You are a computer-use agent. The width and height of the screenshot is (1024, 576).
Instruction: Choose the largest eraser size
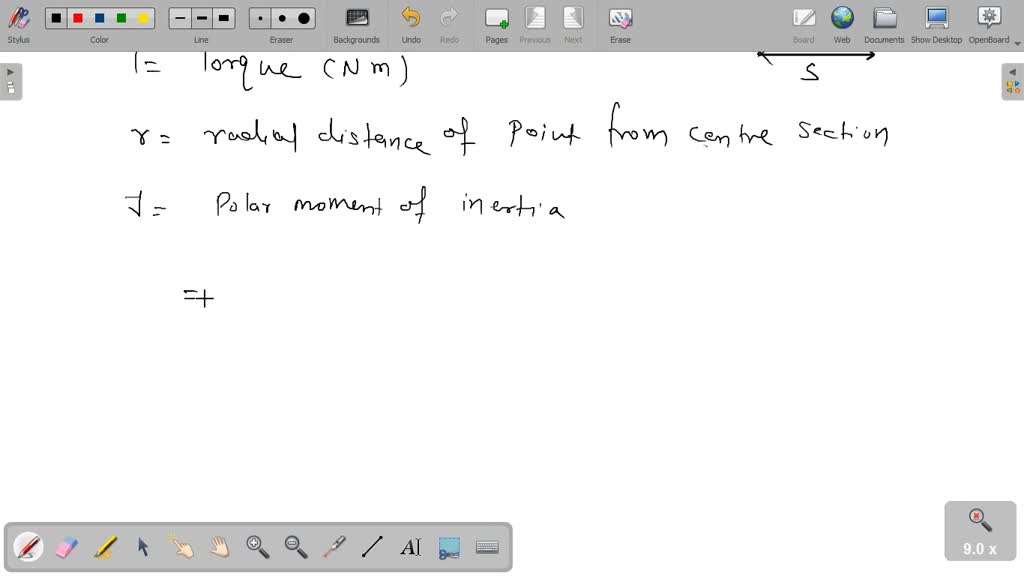[302, 17]
